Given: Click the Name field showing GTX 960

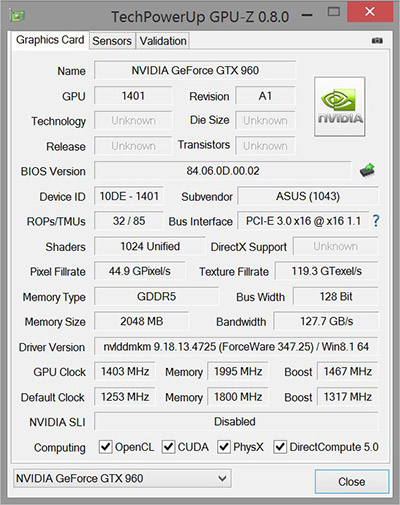Looking at the screenshot, I should point(195,70).
